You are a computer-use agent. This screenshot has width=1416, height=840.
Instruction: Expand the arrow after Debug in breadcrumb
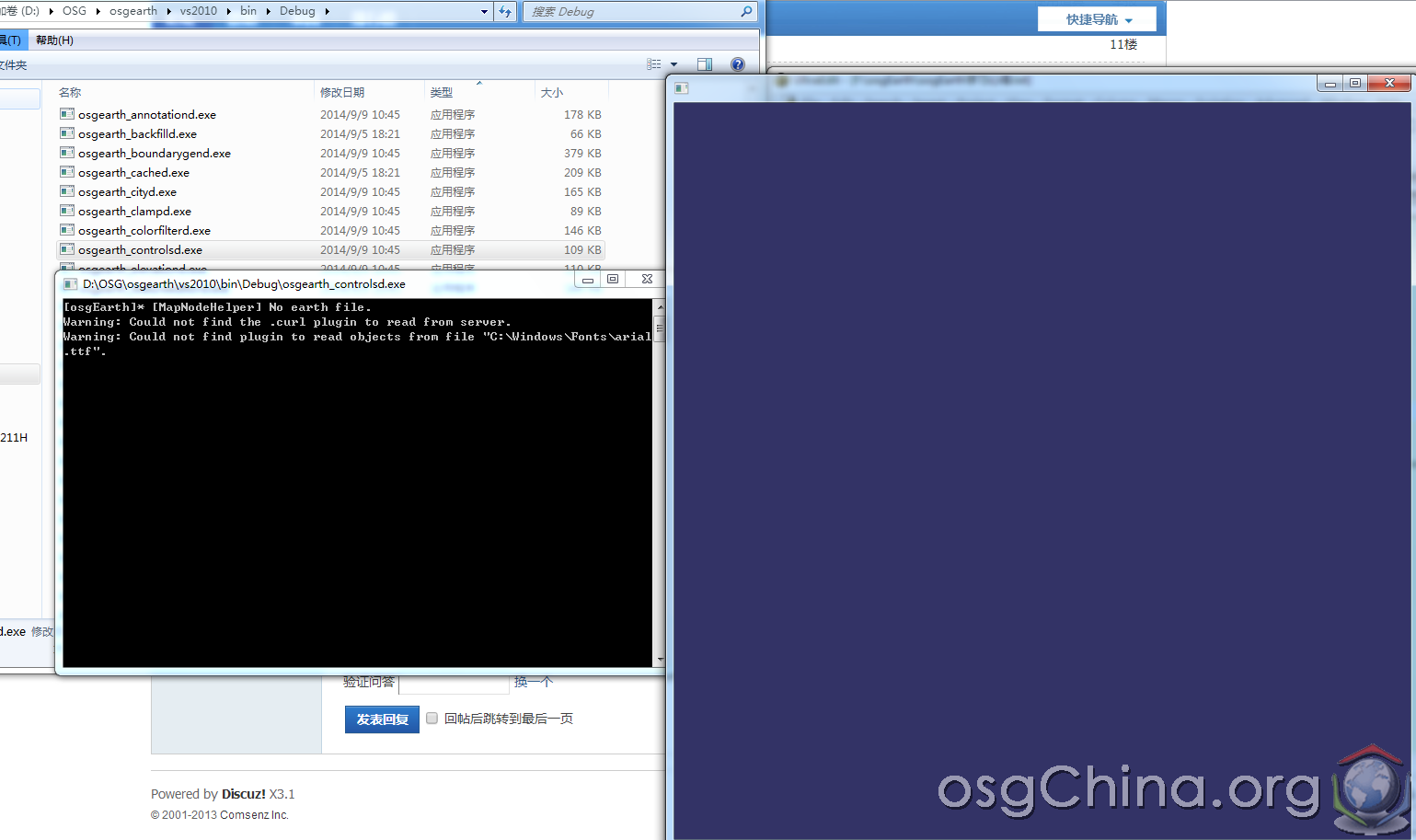pyautogui.click(x=327, y=11)
